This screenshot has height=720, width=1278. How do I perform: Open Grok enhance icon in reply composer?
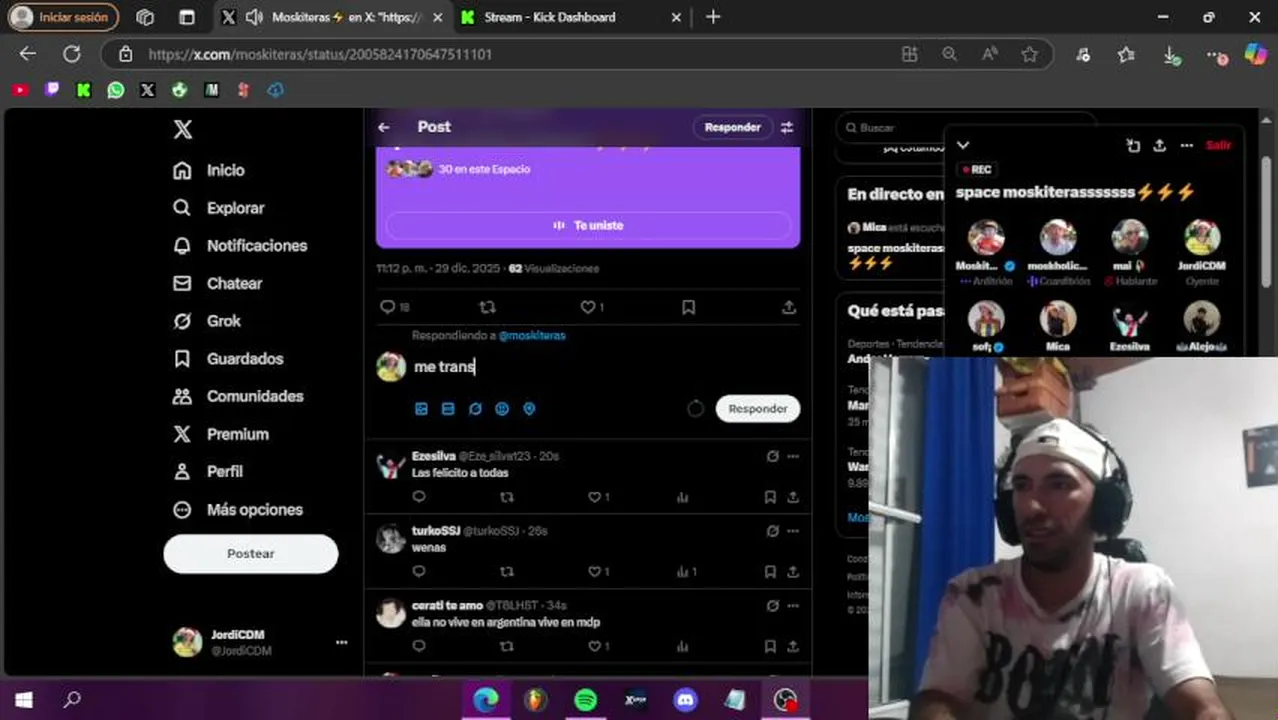pyautogui.click(x=475, y=409)
